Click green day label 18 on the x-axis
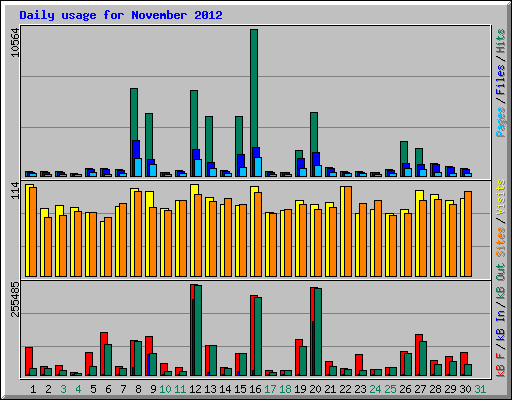The width and height of the screenshot is (512, 400). [285, 389]
